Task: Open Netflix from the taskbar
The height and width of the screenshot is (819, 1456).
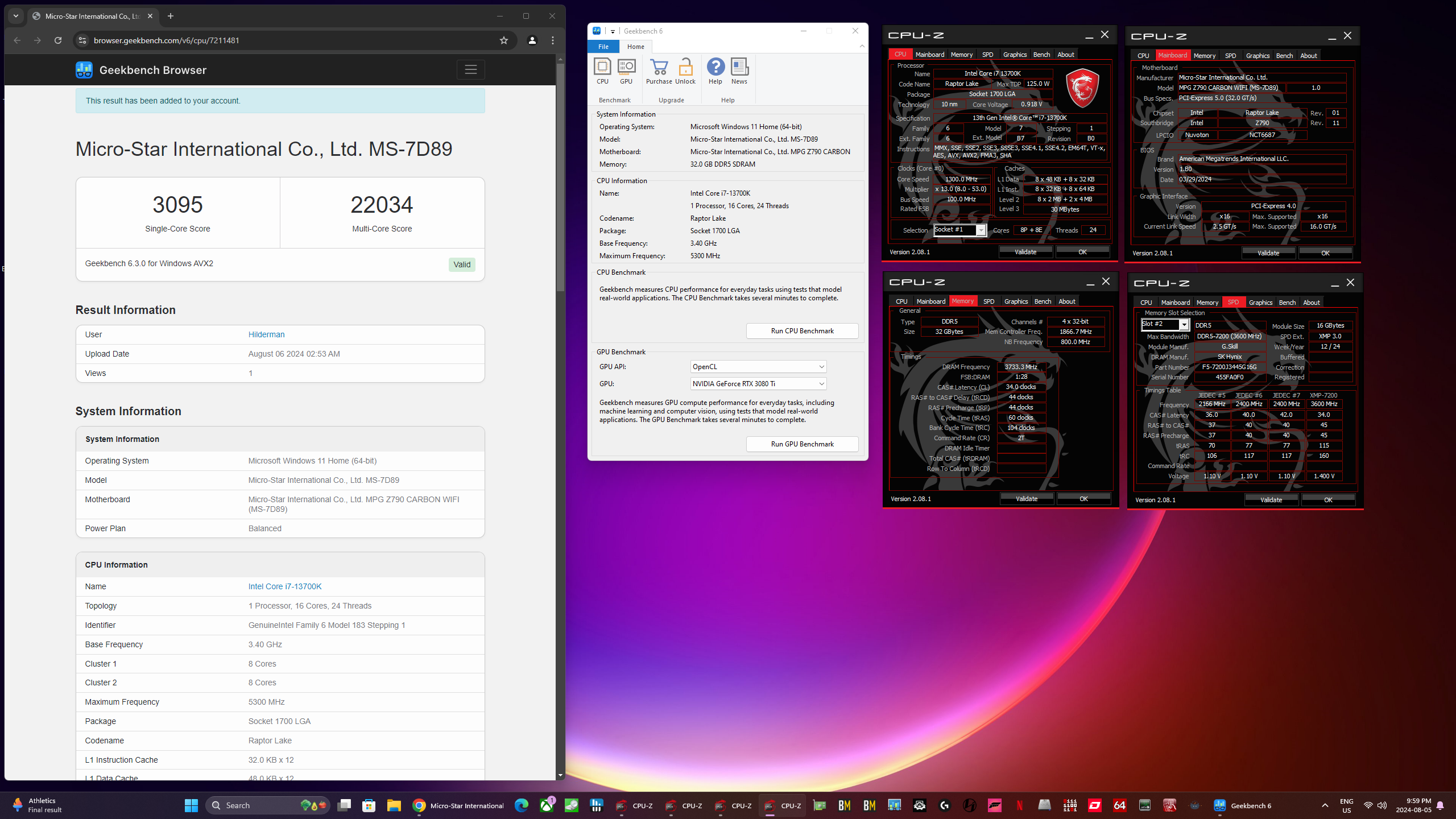Action: click(x=1019, y=805)
